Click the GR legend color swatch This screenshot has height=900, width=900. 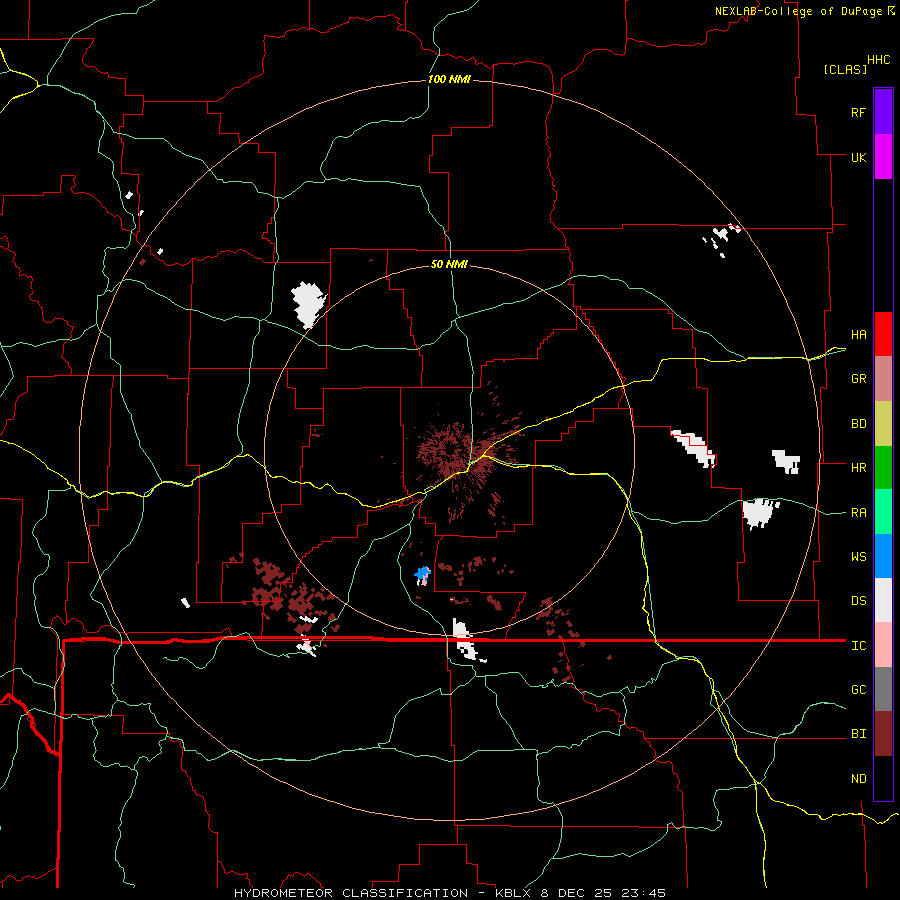click(883, 379)
